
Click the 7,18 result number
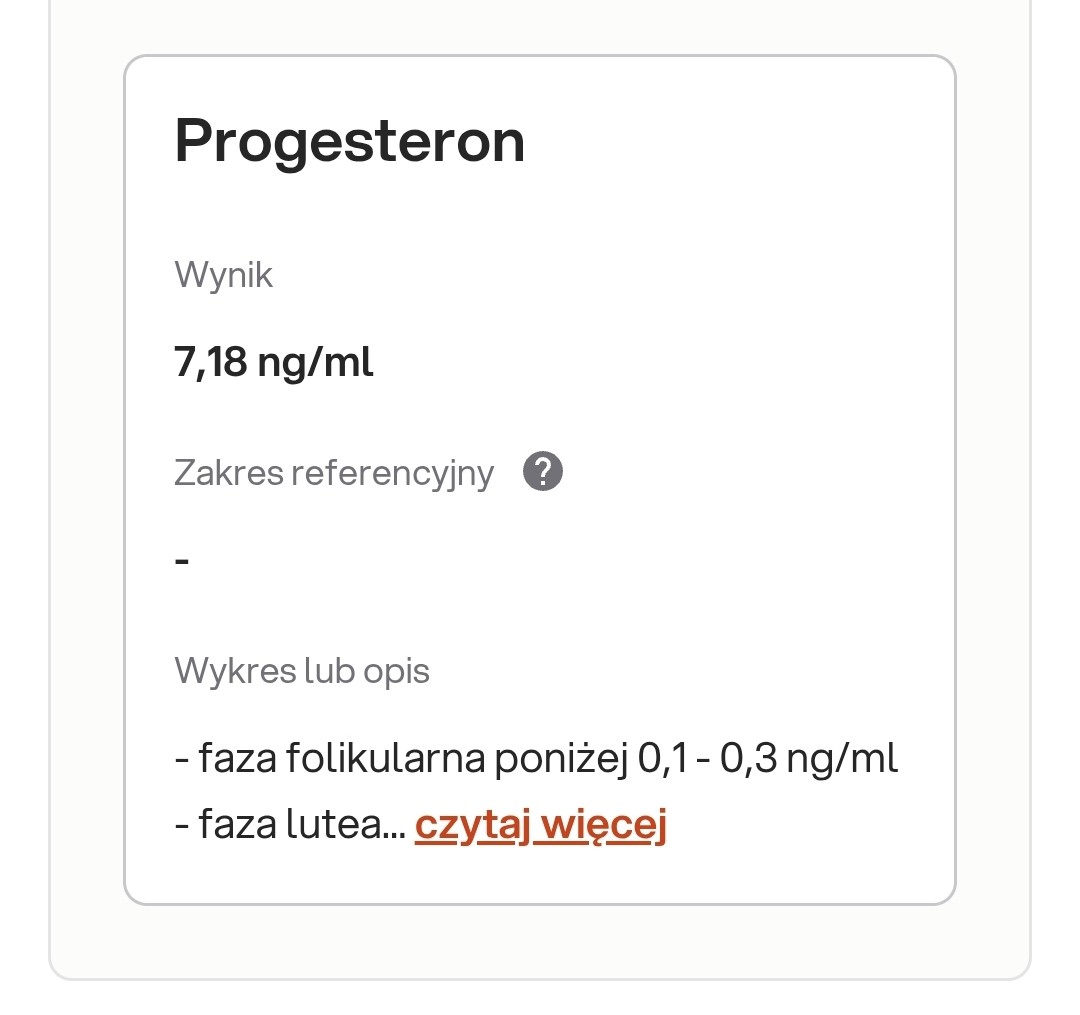pyautogui.click(x=210, y=362)
